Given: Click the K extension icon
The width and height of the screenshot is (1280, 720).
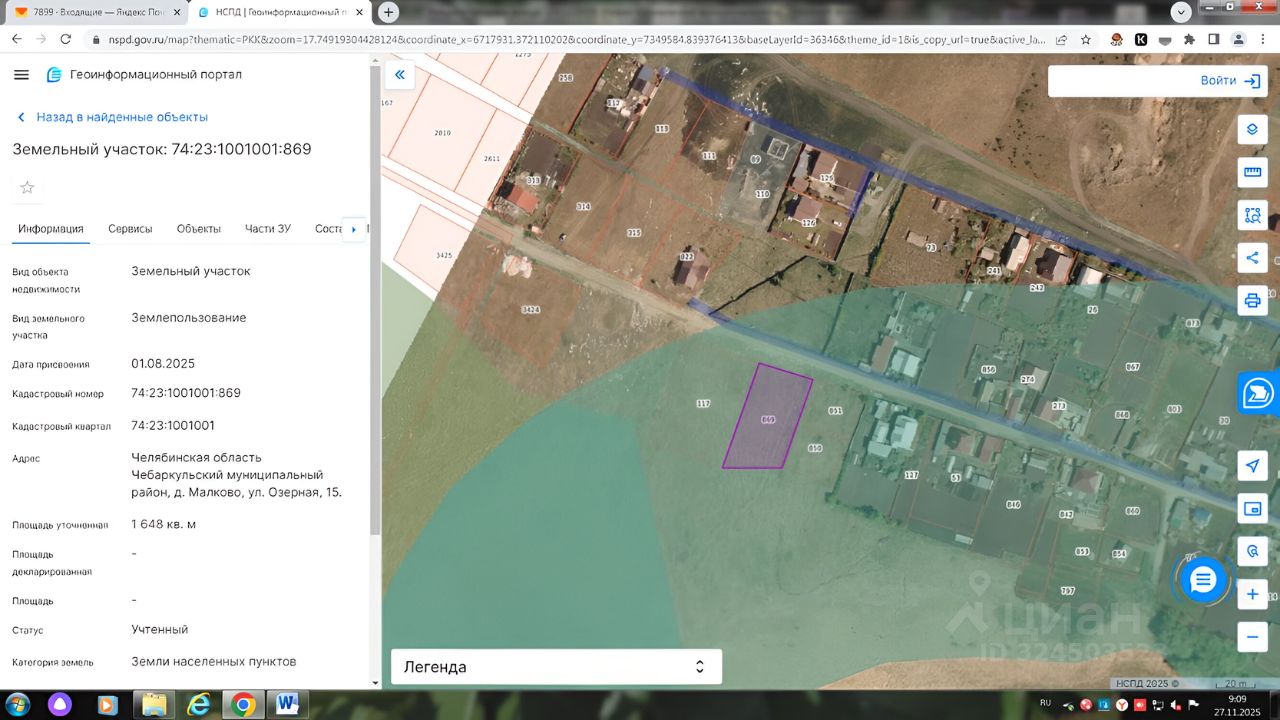Looking at the screenshot, I should pos(1141,39).
